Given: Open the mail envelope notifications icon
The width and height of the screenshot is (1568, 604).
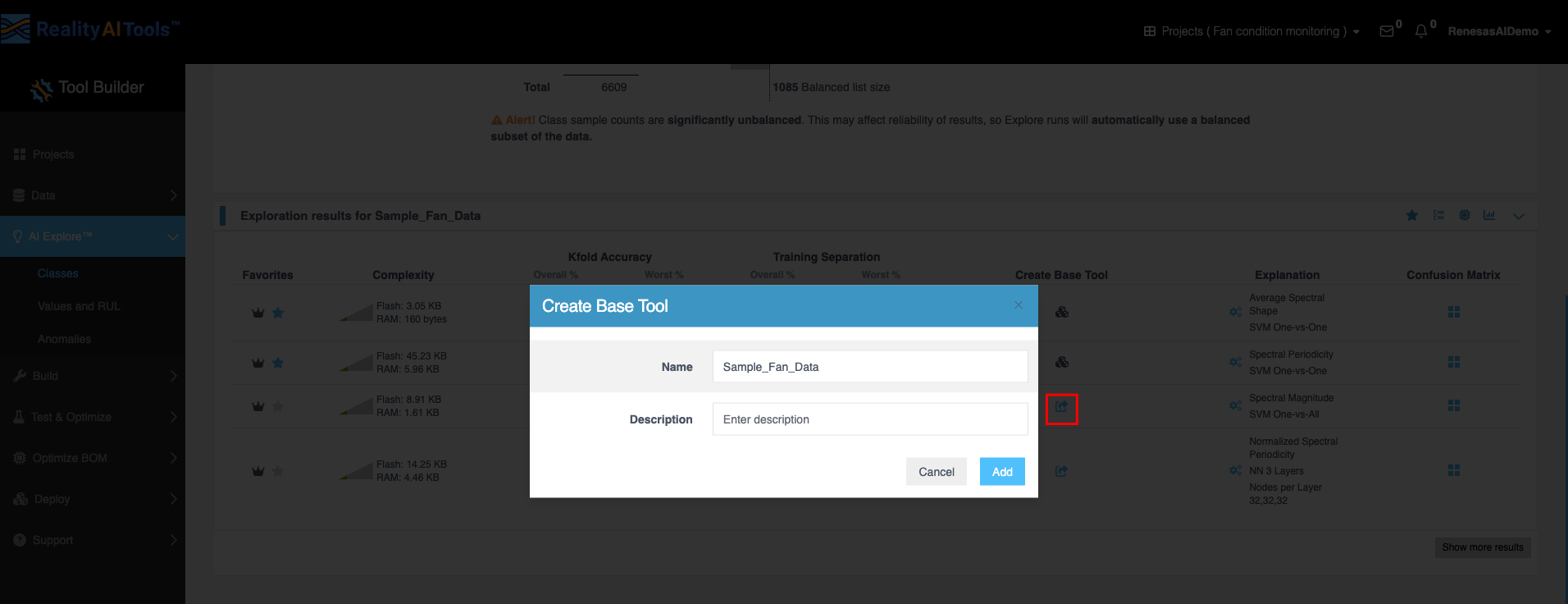Looking at the screenshot, I should point(1387,31).
